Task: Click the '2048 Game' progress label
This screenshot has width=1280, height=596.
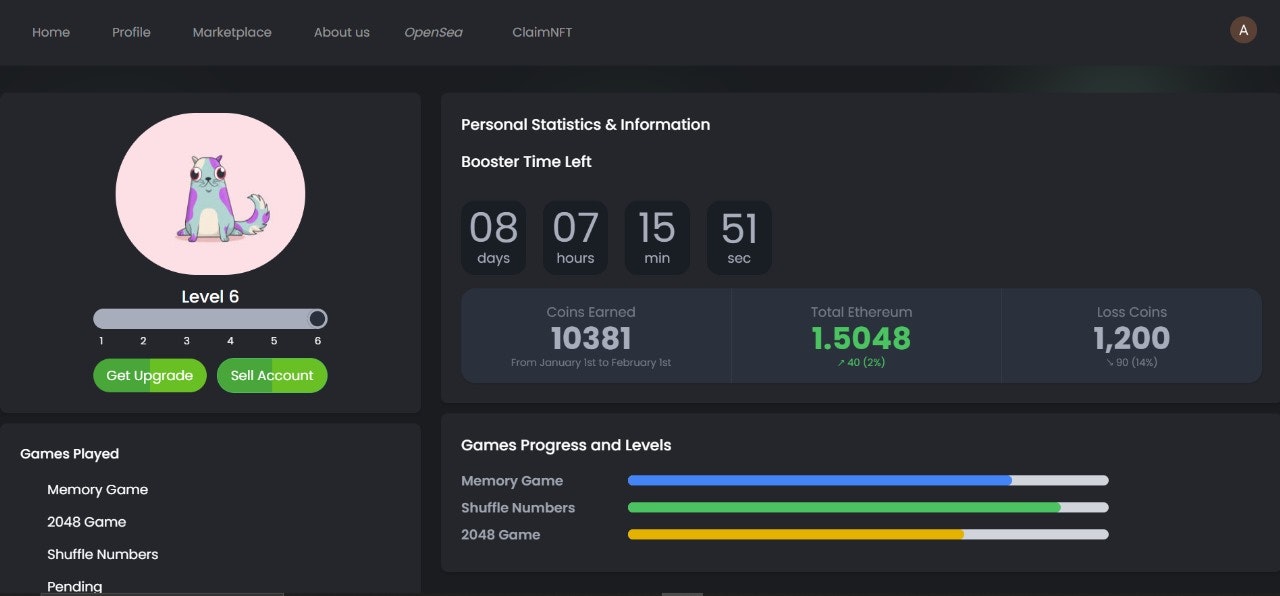Action: 500,535
